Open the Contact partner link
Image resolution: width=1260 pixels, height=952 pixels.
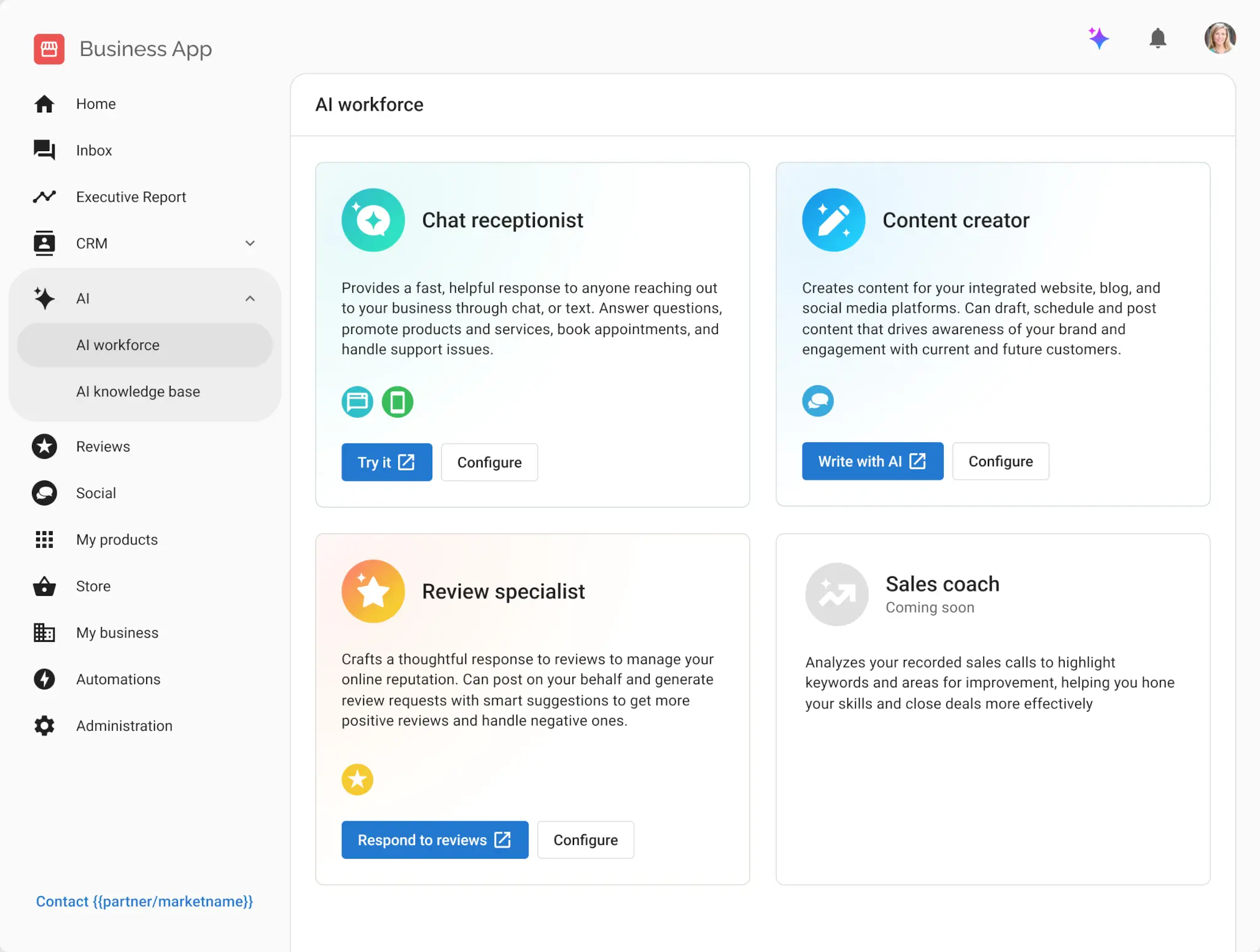coord(144,901)
